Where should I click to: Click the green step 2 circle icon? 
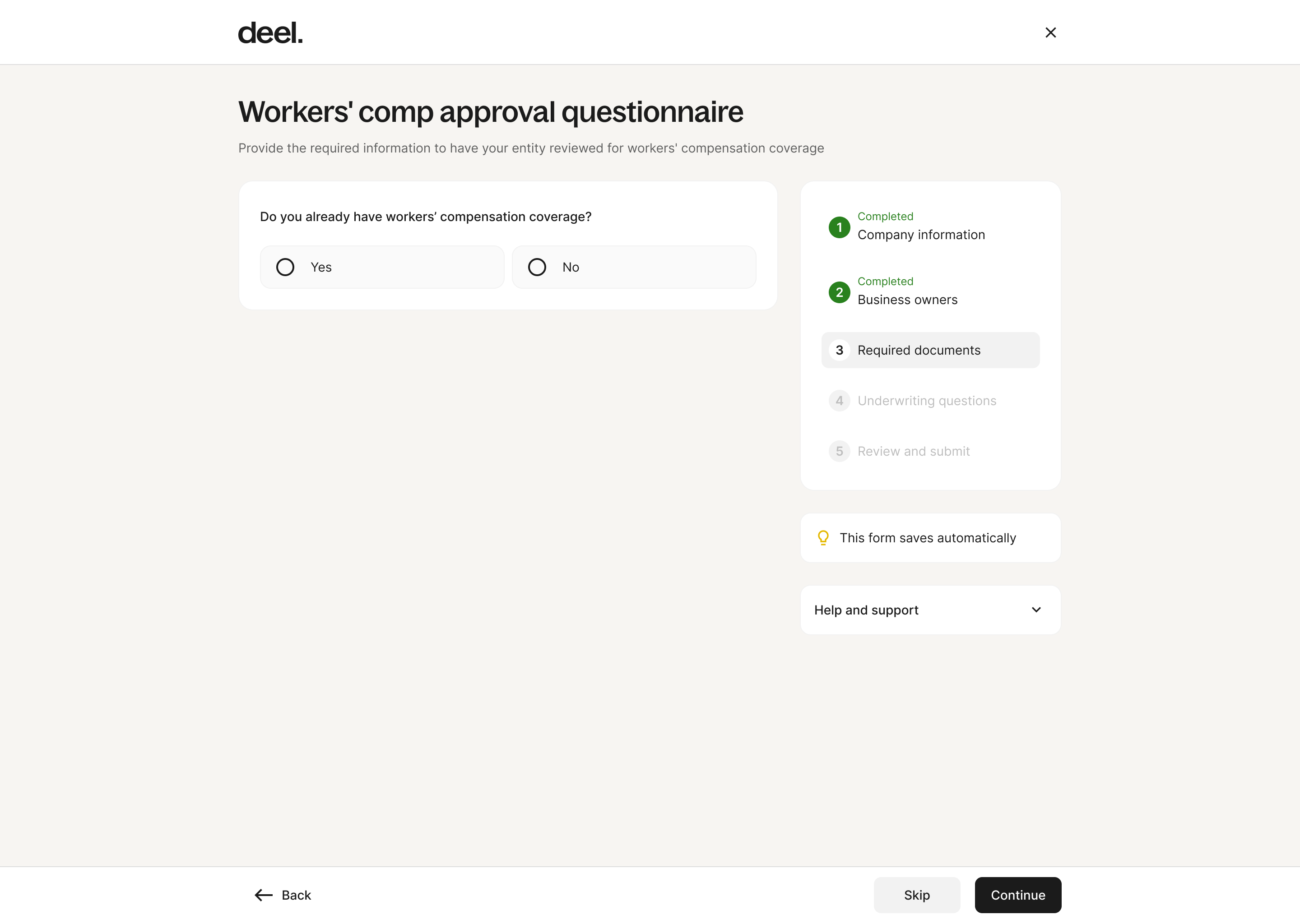[x=839, y=292]
